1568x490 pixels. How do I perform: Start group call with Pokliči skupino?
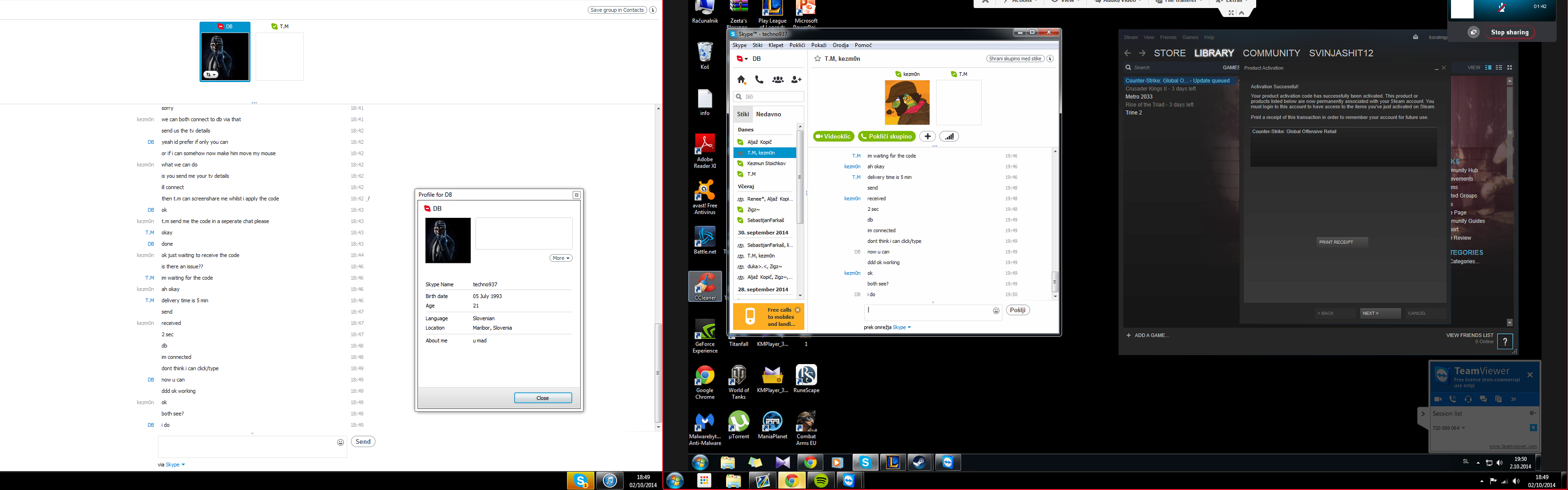[886, 136]
